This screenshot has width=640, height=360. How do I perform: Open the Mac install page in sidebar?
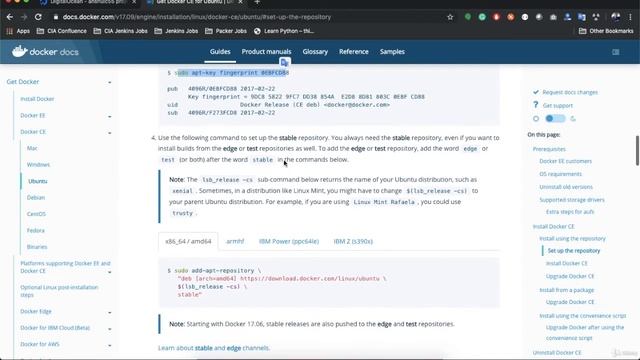[x=32, y=148]
